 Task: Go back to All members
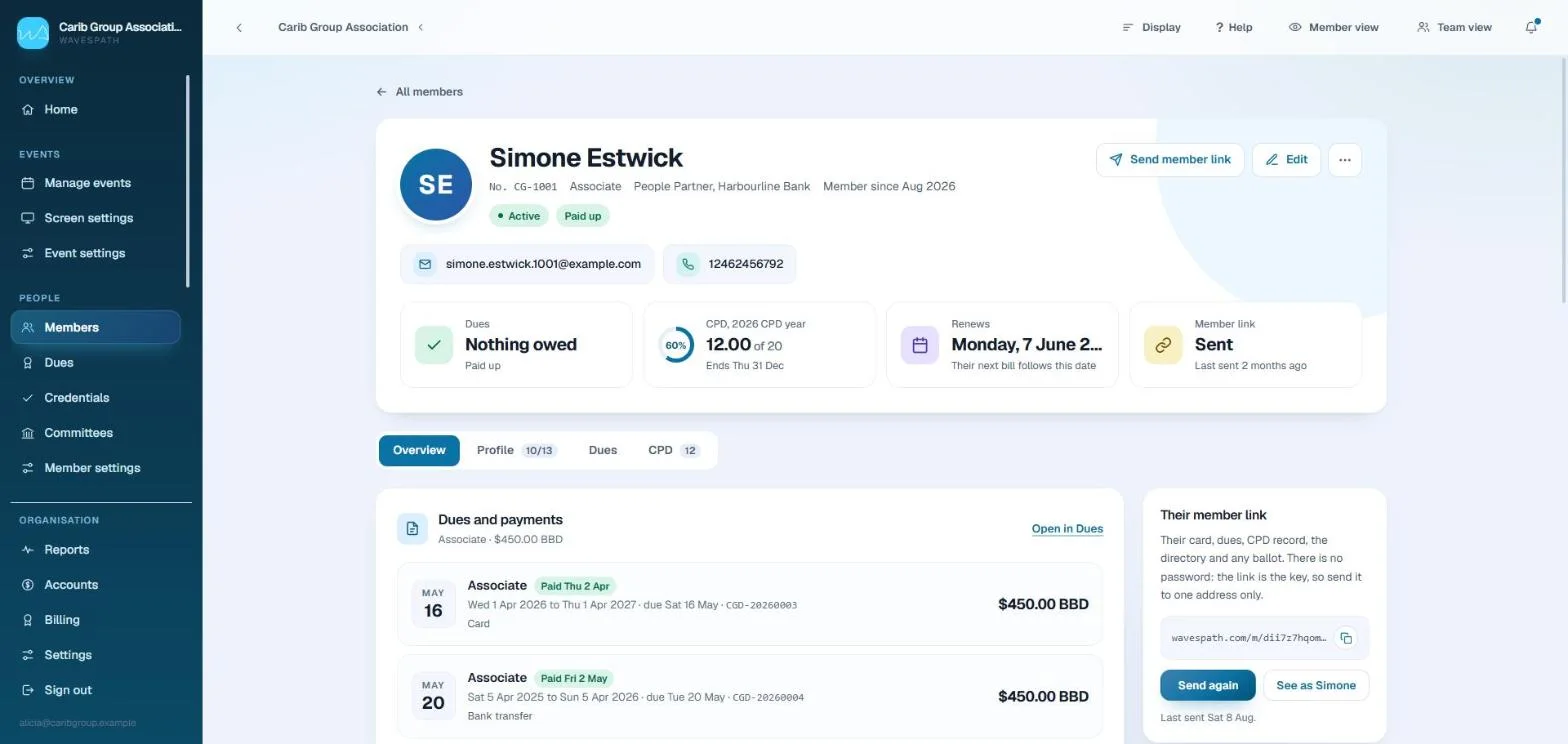[419, 92]
